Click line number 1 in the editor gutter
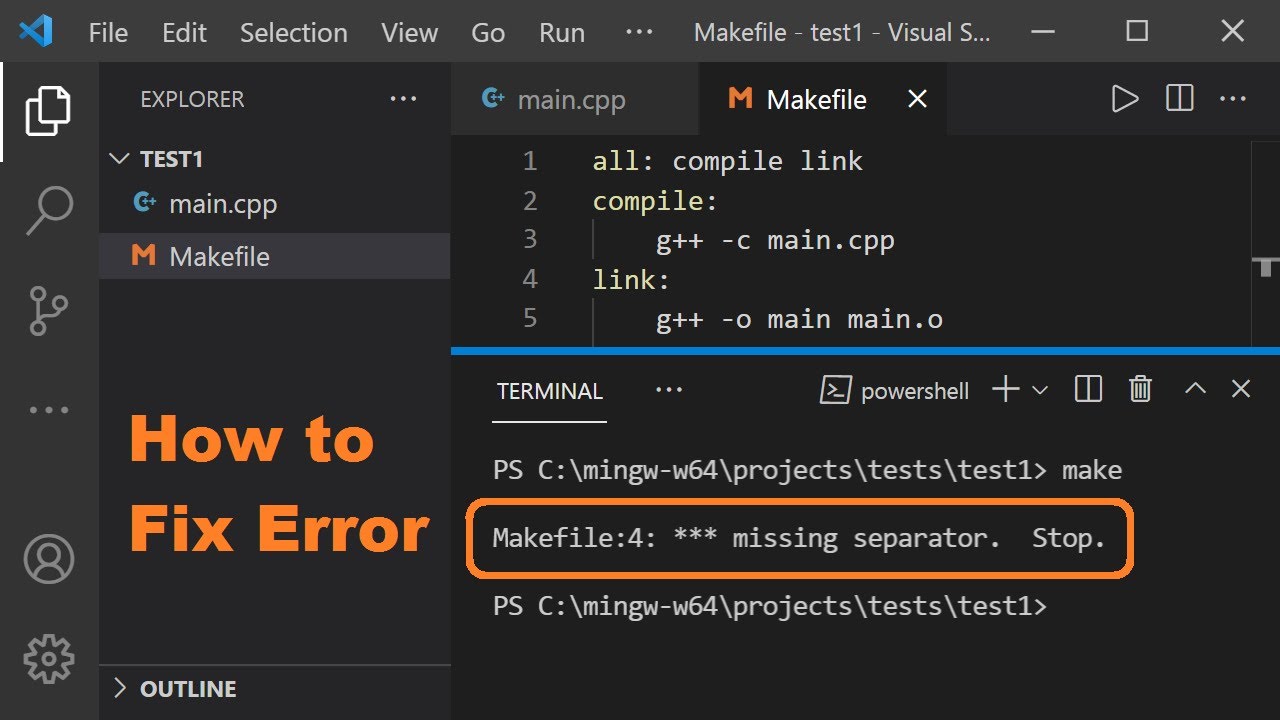The image size is (1280, 720). (x=529, y=161)
